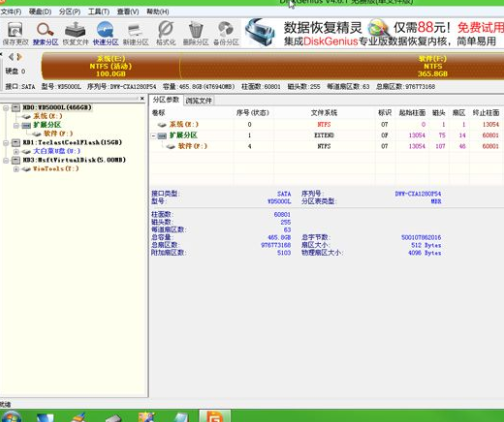Click the drive icon beside 系统(E:) in tree

(26, 116)
